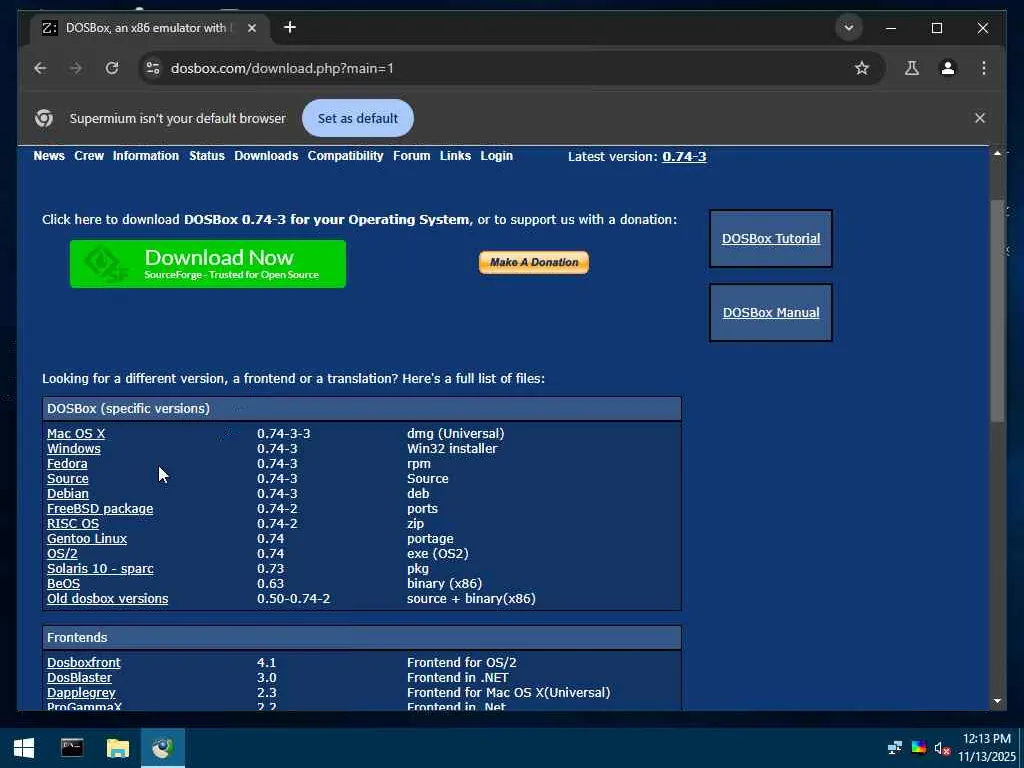Open the DOSBox Manual link
Viewport: 1024px width, 768px height.
tap(771, 312)
